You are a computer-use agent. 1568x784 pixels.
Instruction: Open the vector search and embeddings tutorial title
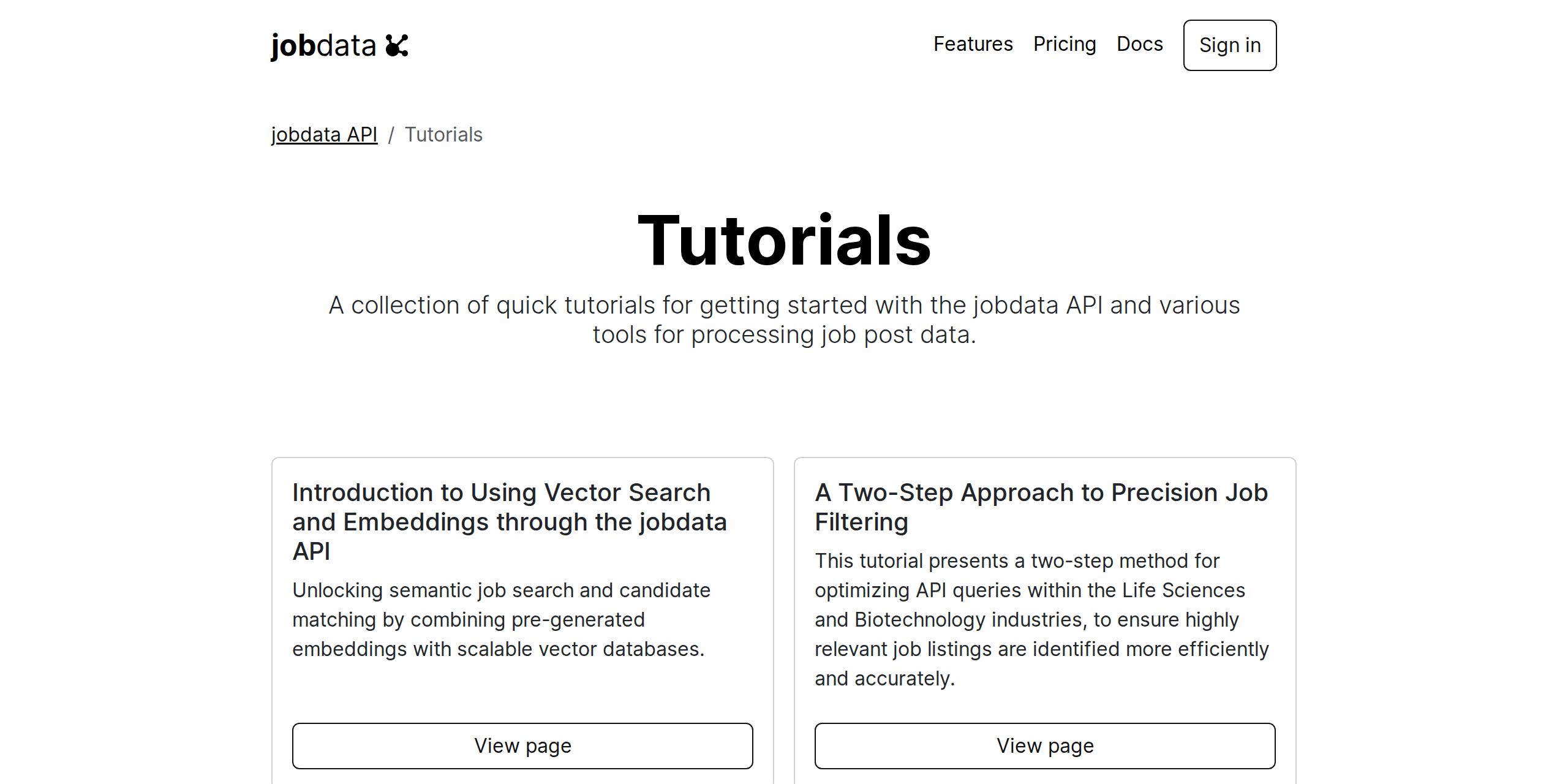[510, 521]
